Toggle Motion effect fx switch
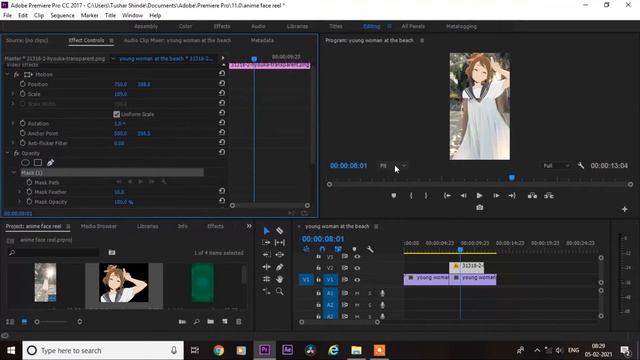The height and width of the screenshot is (360, 640). point(16,74)
